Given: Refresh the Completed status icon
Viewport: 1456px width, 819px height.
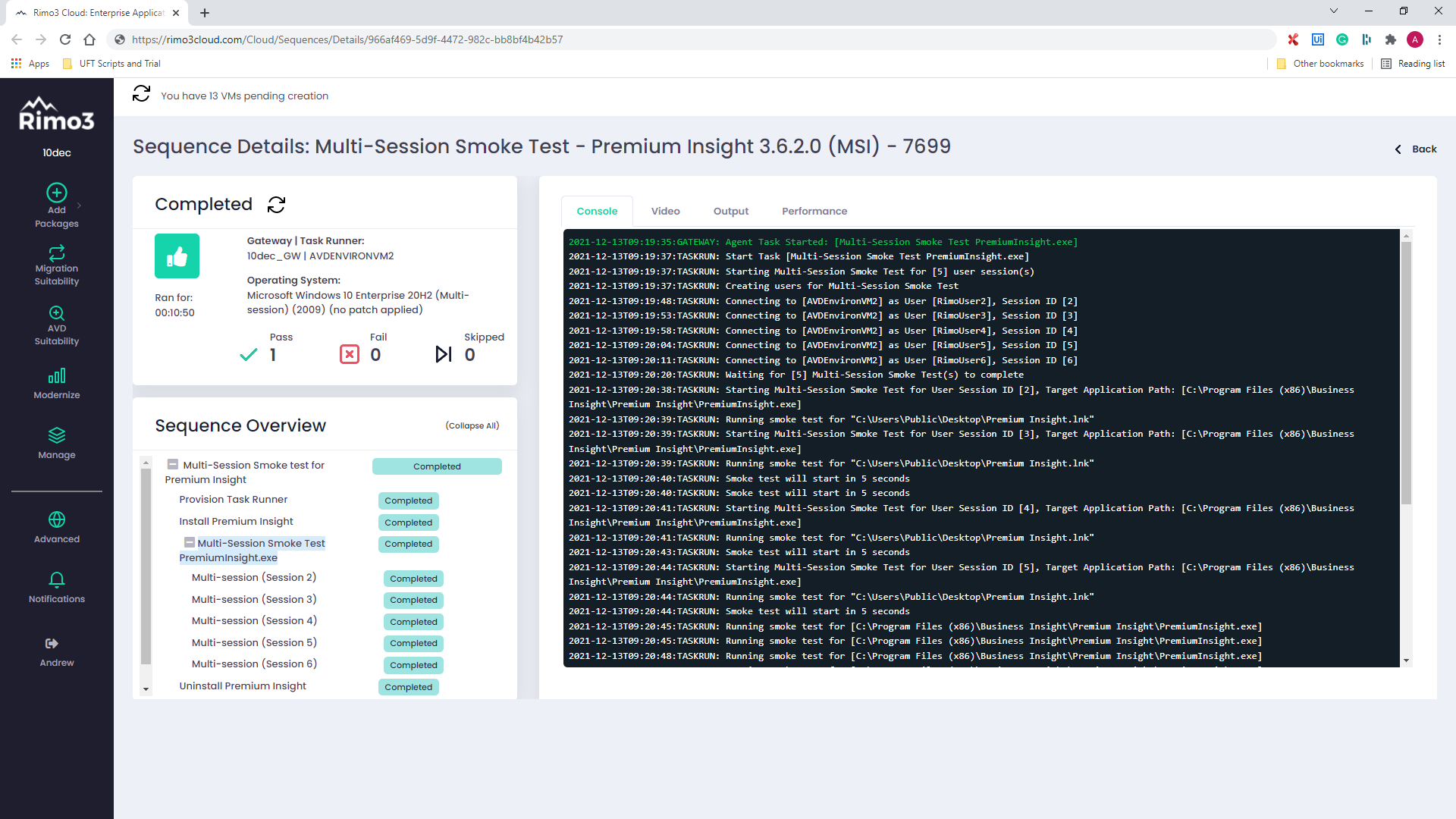Looking at the screenshot, I should point(277,205).
